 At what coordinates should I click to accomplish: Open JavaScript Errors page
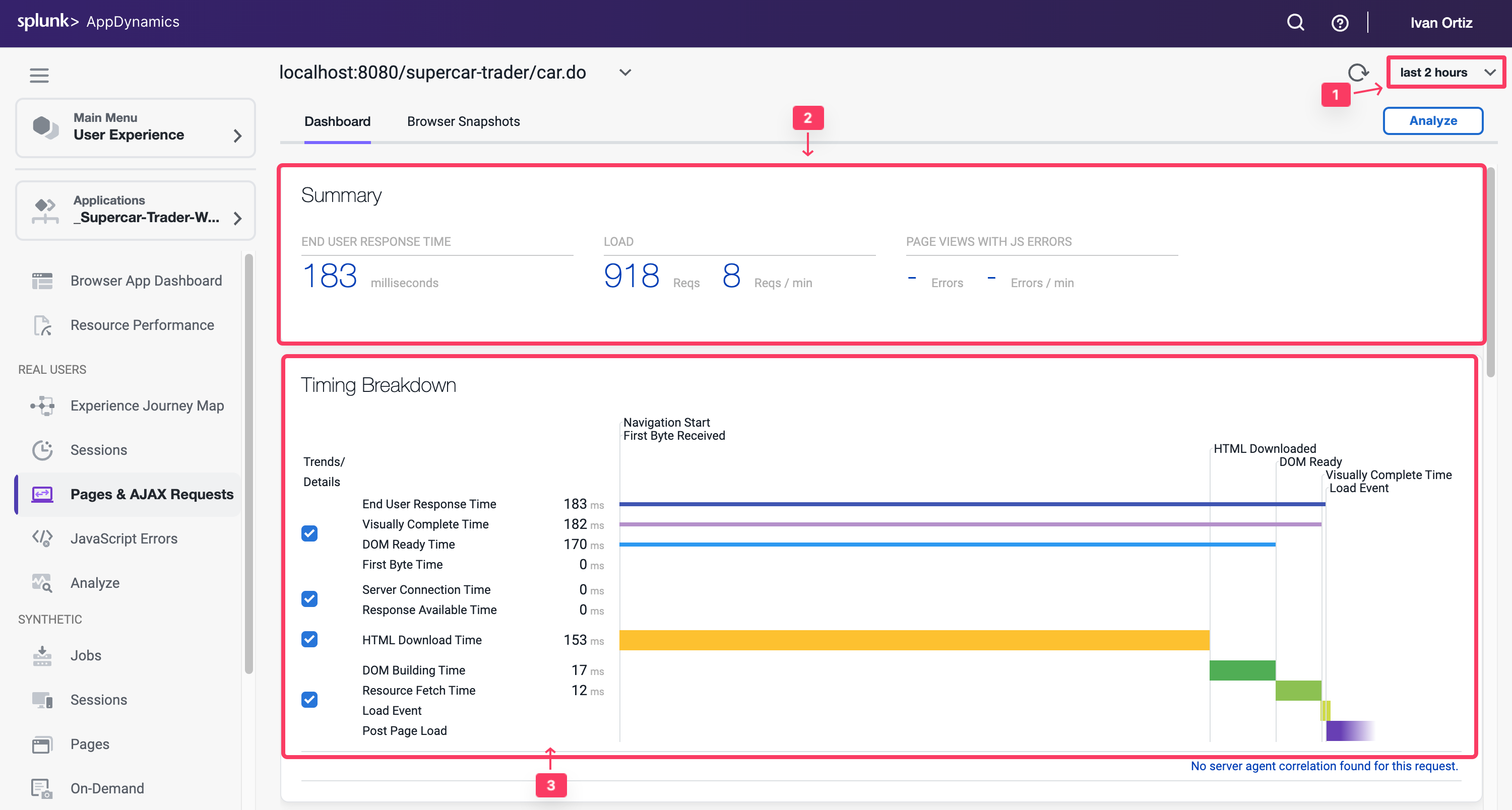coord(123,538)
